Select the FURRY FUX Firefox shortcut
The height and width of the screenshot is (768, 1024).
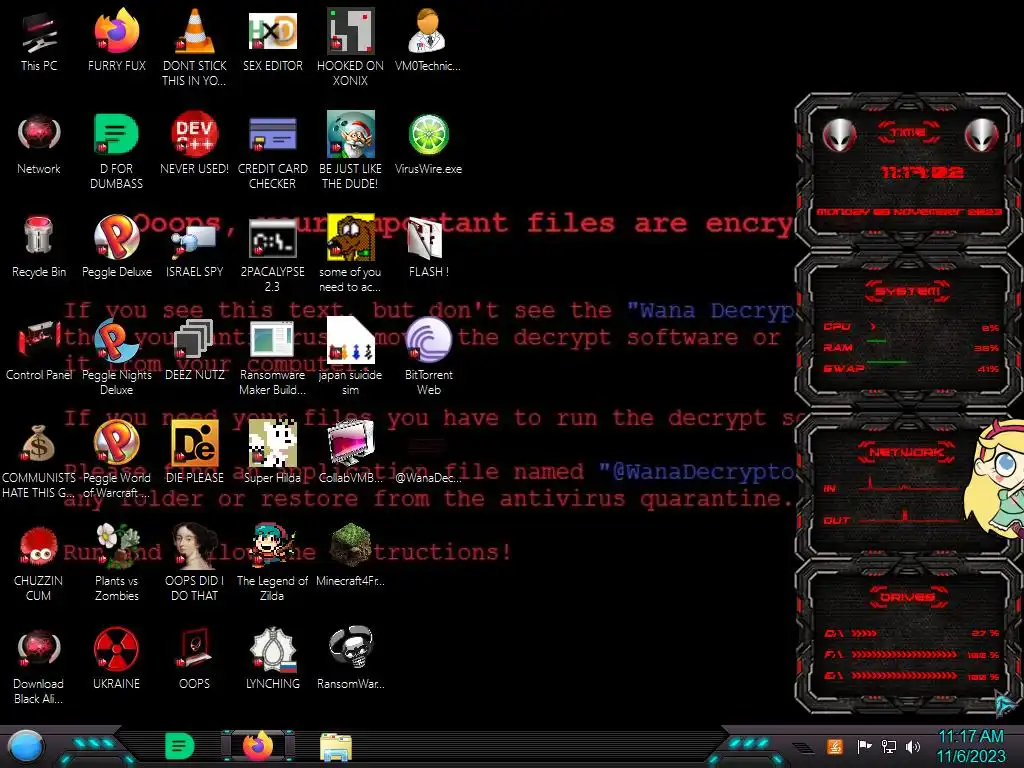(116, 31)
